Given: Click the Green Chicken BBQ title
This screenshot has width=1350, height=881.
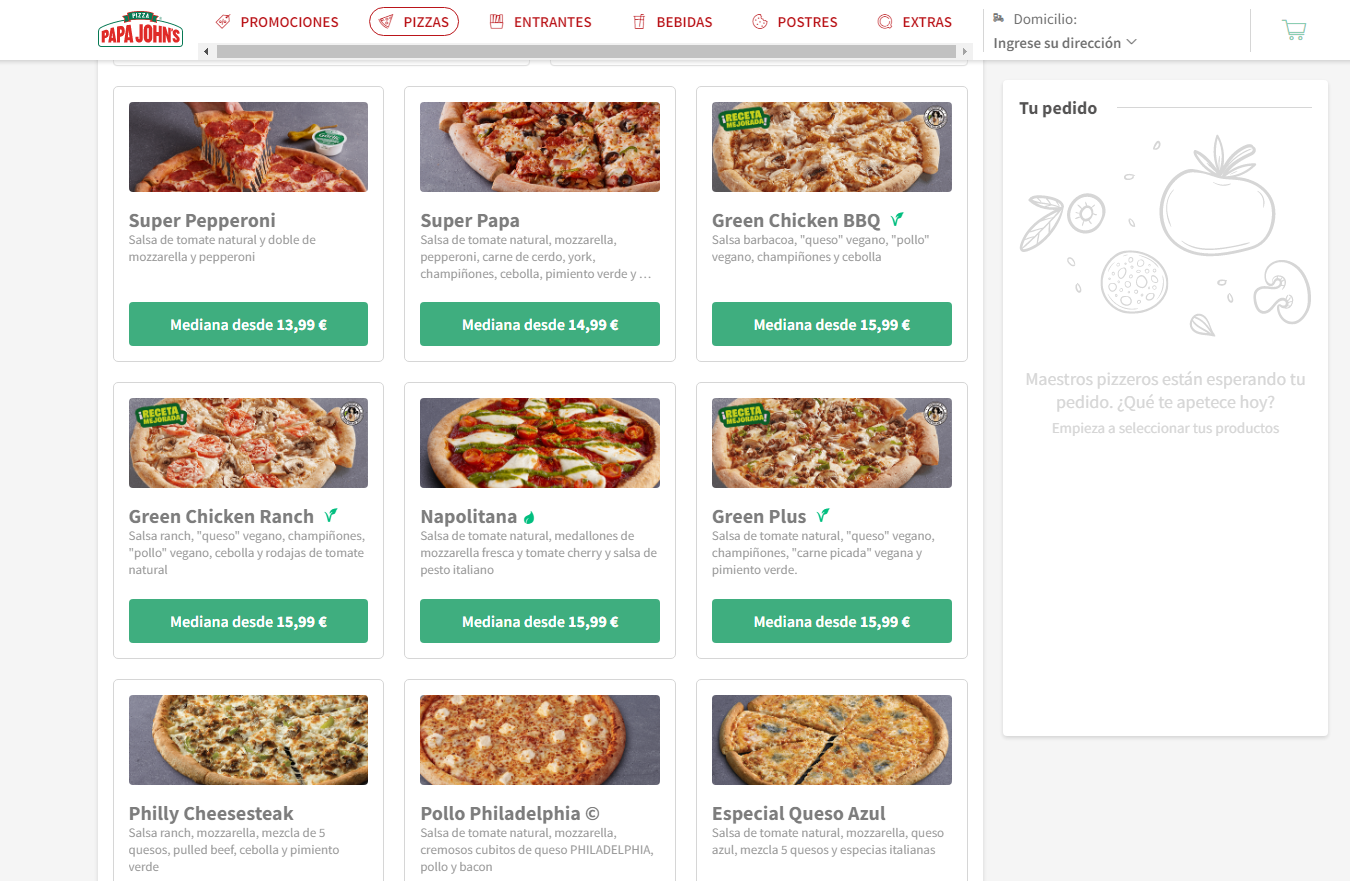Looking at the screenshot, I should [x=796, y=220].
